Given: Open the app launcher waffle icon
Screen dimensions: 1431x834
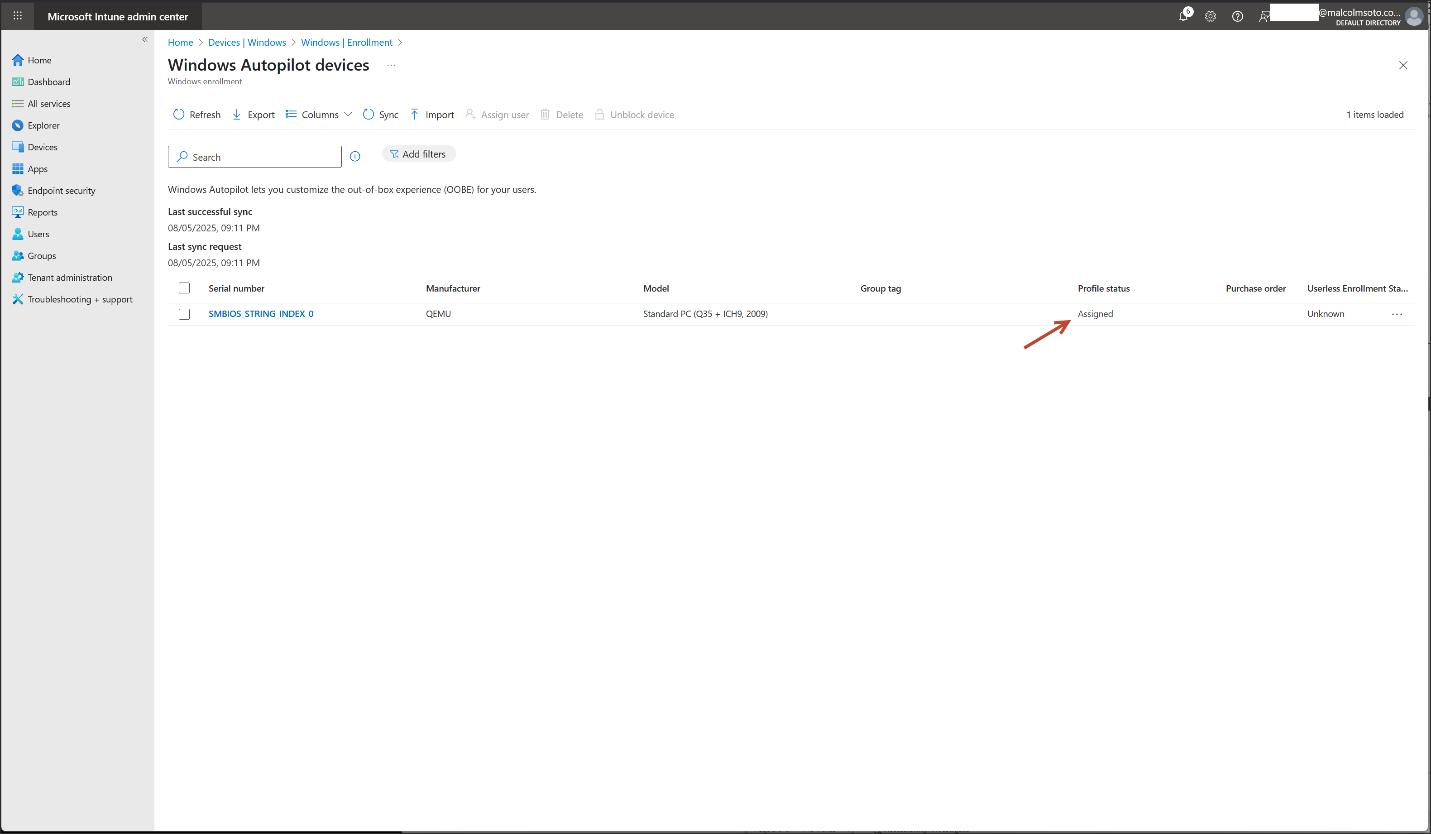Looking at the screenshot, I should (x=18, y=16).
